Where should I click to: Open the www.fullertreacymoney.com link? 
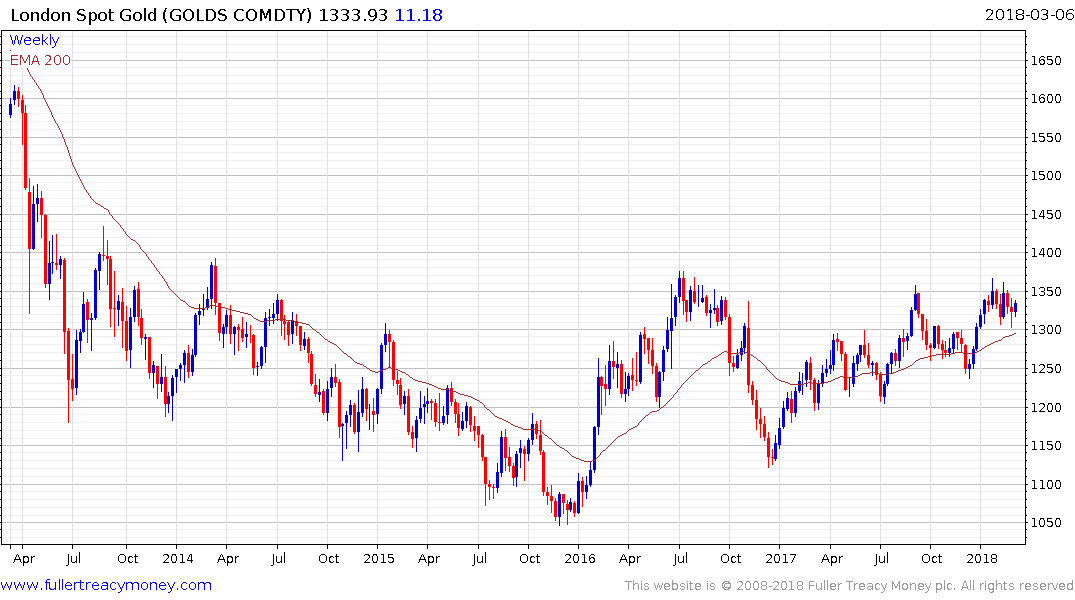(x=106, y=585)
